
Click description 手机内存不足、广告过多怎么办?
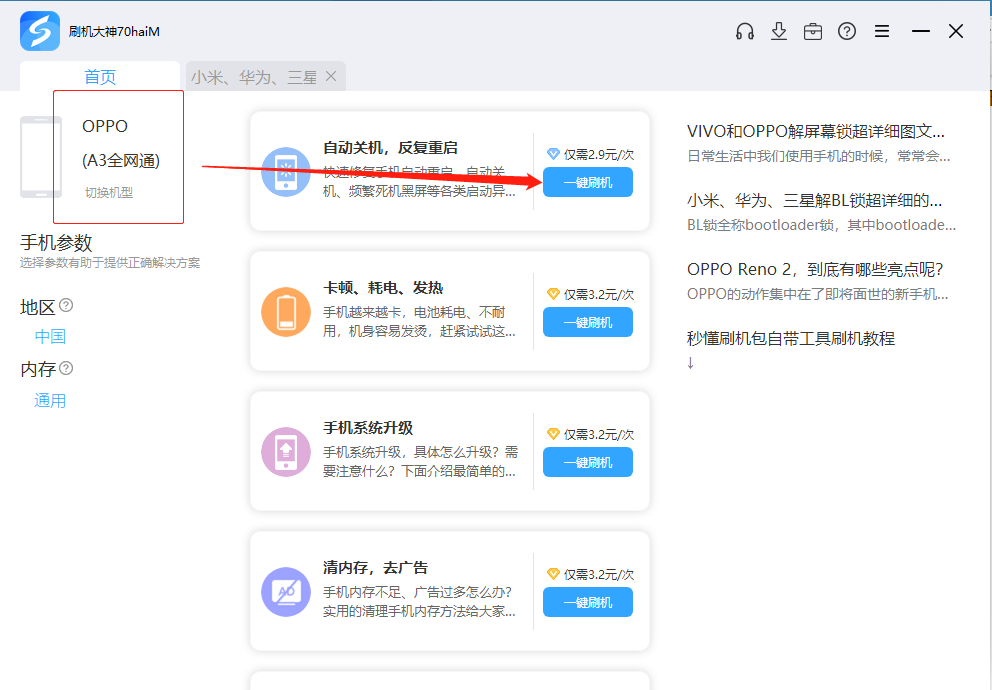[x=419, y=601]
